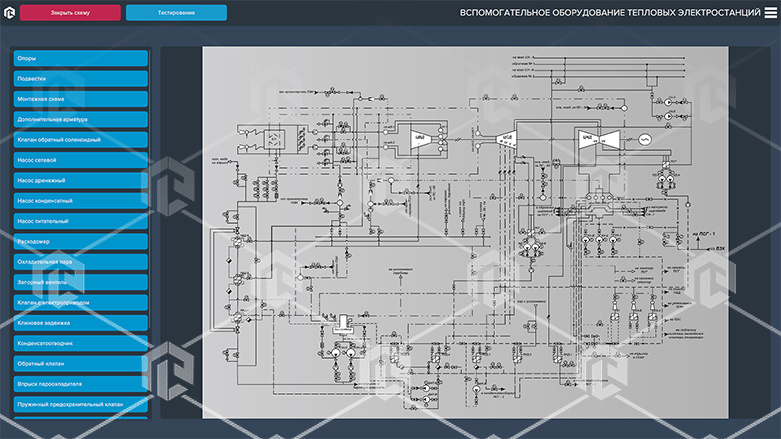Select 'Насос конденсатный' from the list
This screenshot has width=781, height=439.
[81, 200]
